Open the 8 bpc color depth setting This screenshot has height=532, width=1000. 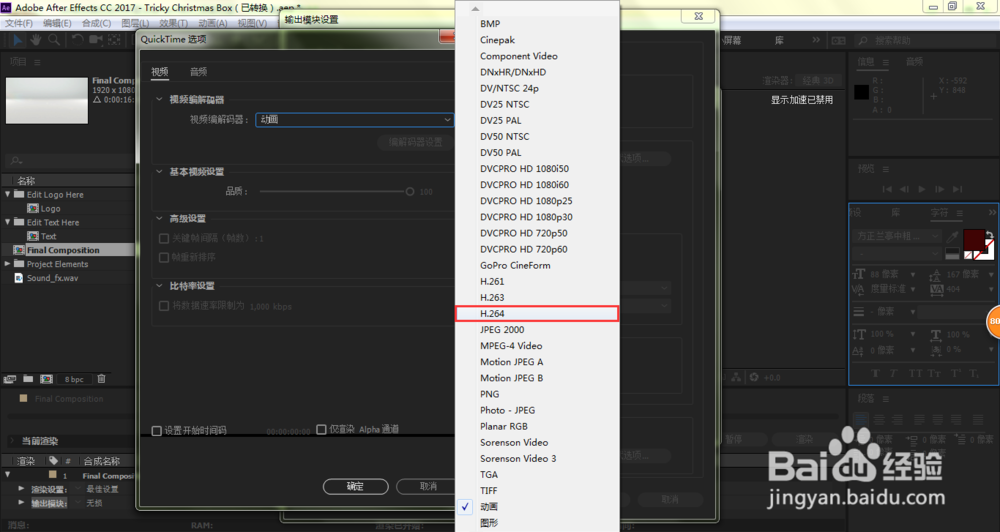point(74,380)
